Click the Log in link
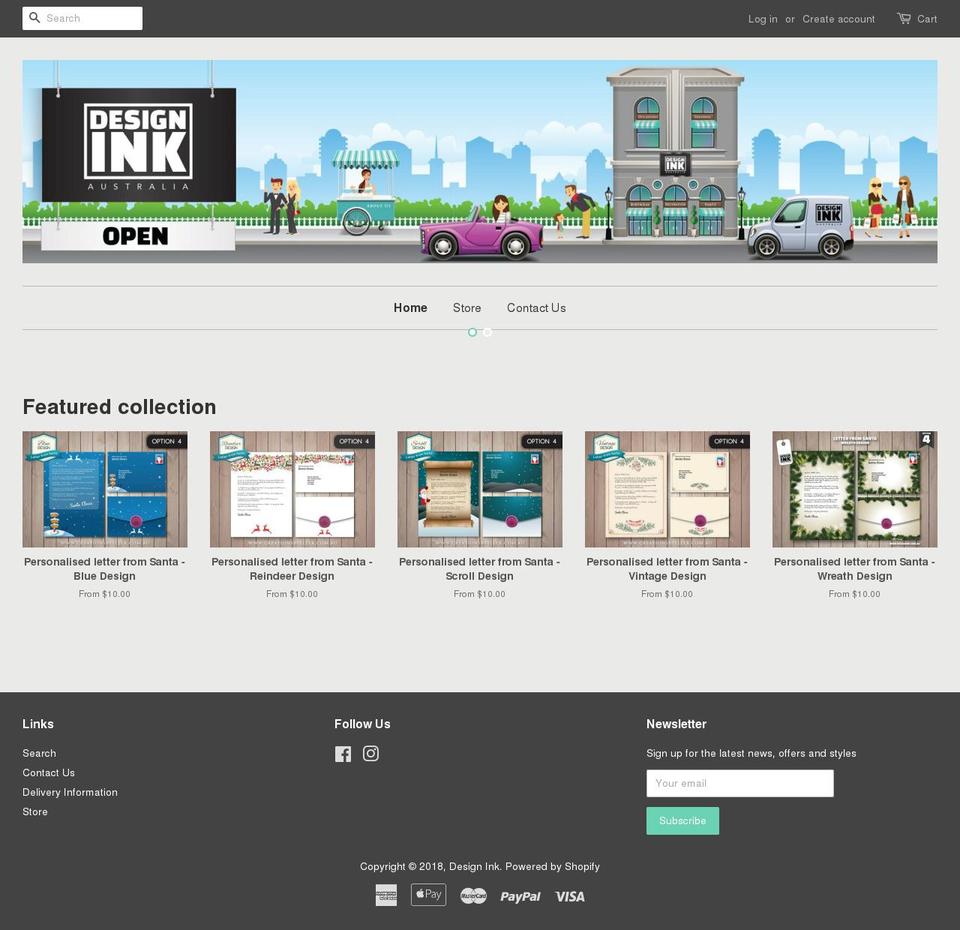The height and width of the screenshot is (930, 960). [762, 17]
